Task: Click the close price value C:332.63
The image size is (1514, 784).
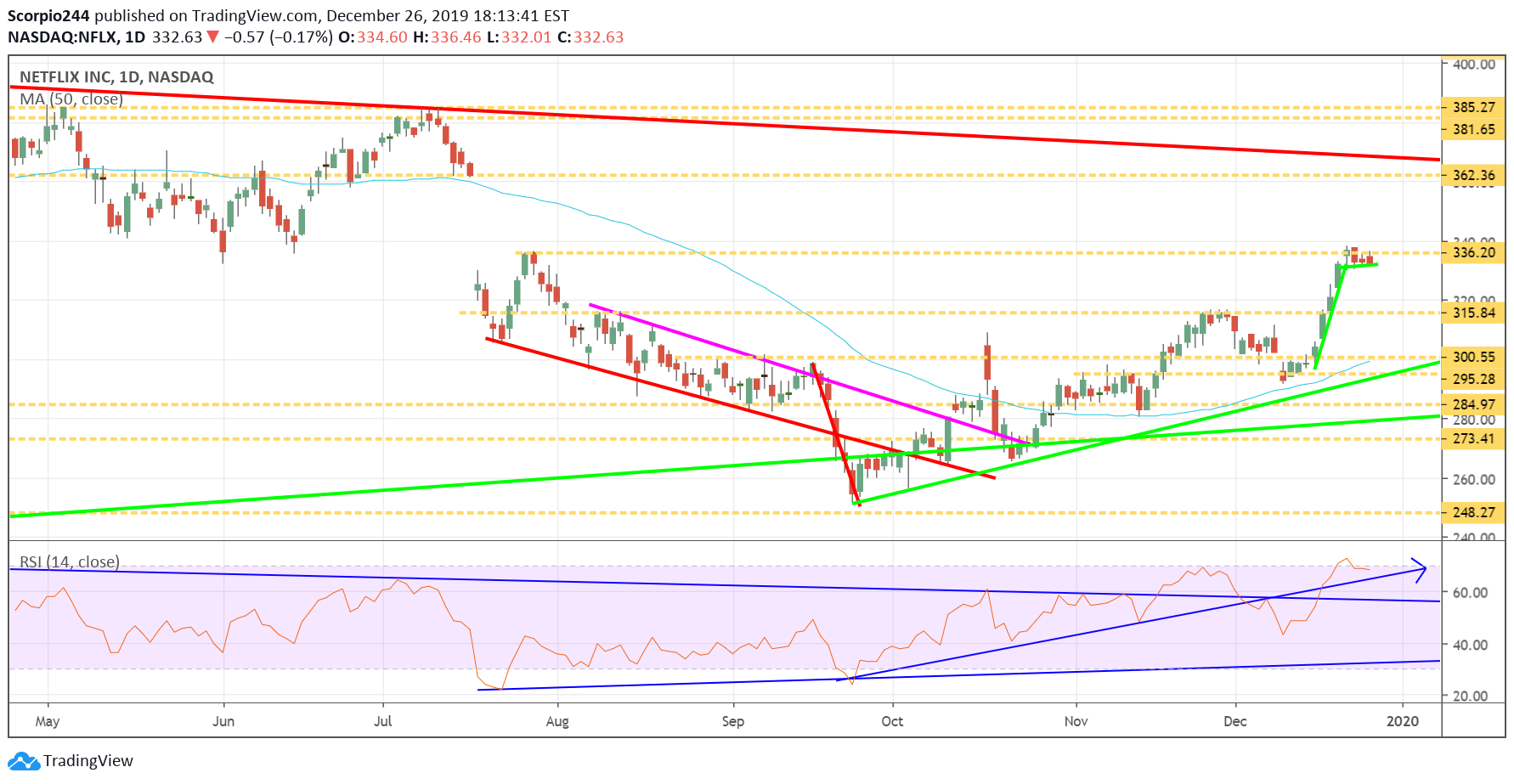Action: coord(590,37)
